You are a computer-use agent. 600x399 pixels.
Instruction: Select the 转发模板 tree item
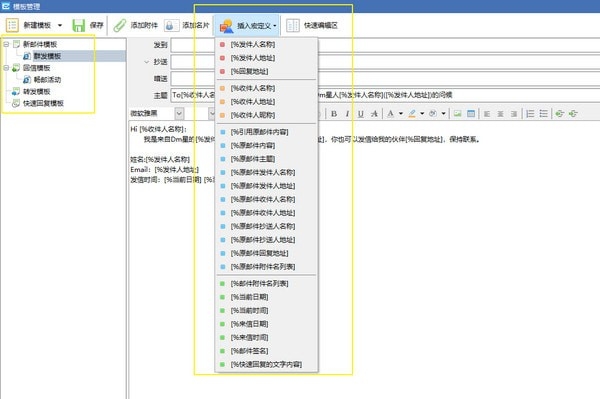click(x=36, y=92)
